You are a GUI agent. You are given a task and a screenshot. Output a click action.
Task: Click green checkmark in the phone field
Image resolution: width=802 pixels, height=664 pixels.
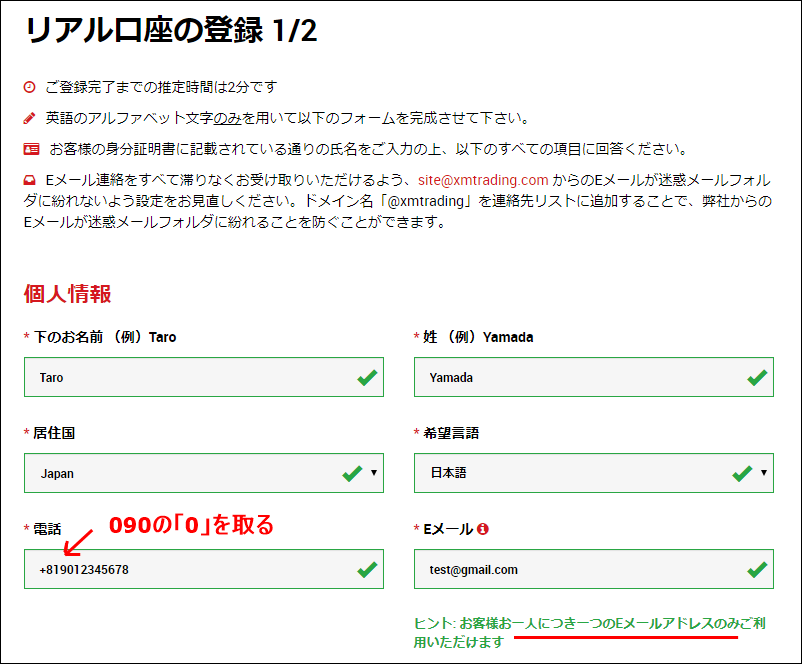point(367,569)
